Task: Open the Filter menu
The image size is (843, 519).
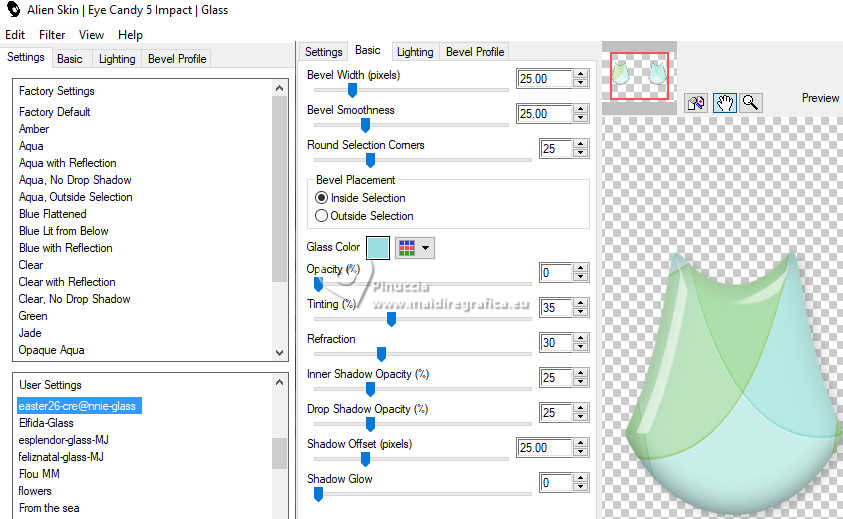Action: (x=52, y=35)
